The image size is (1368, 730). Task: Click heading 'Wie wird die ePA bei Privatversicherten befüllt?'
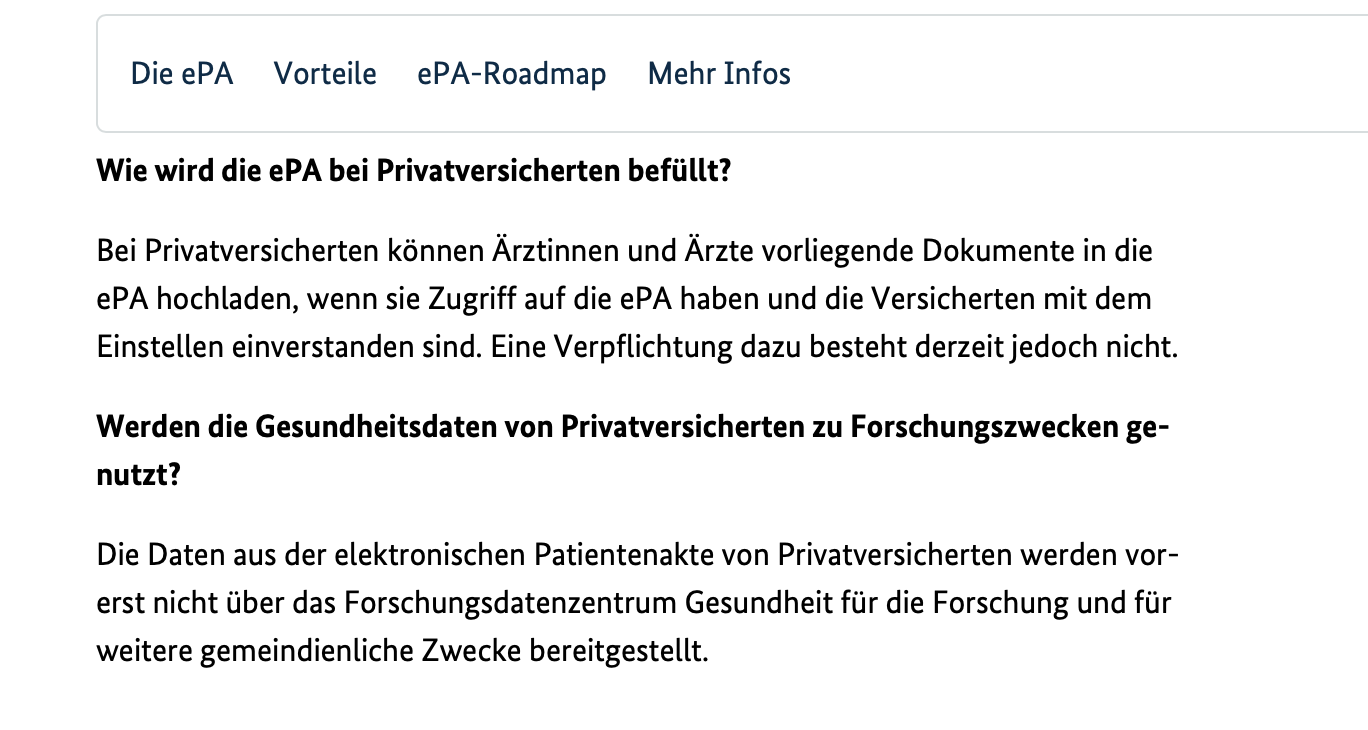click(414, 171)
